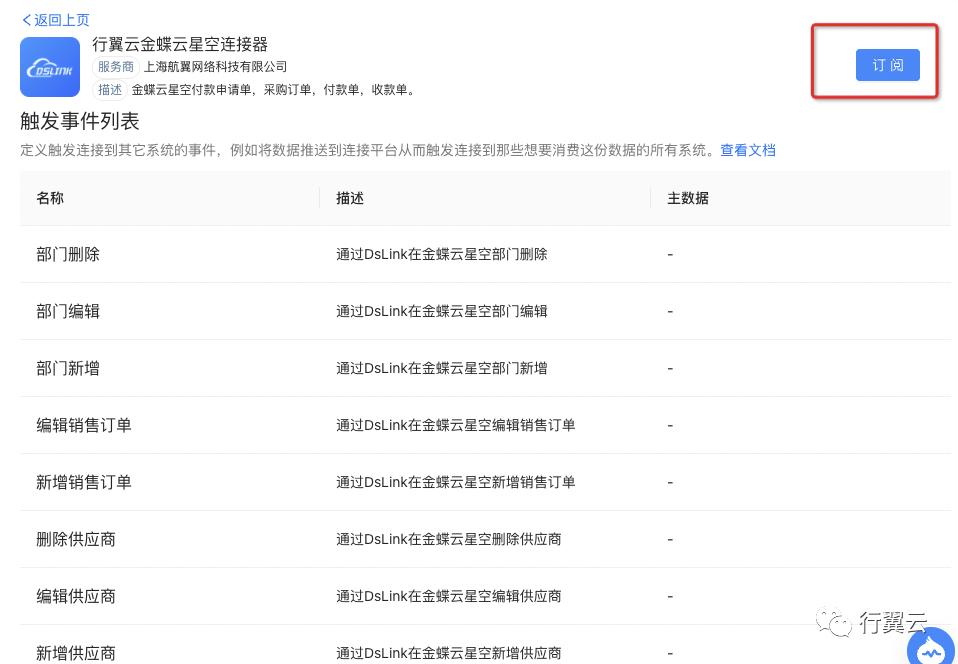Viewport: 958px width, 664px height.
Task: Select the 主数据 column header
Action: [x=687, y=198]
